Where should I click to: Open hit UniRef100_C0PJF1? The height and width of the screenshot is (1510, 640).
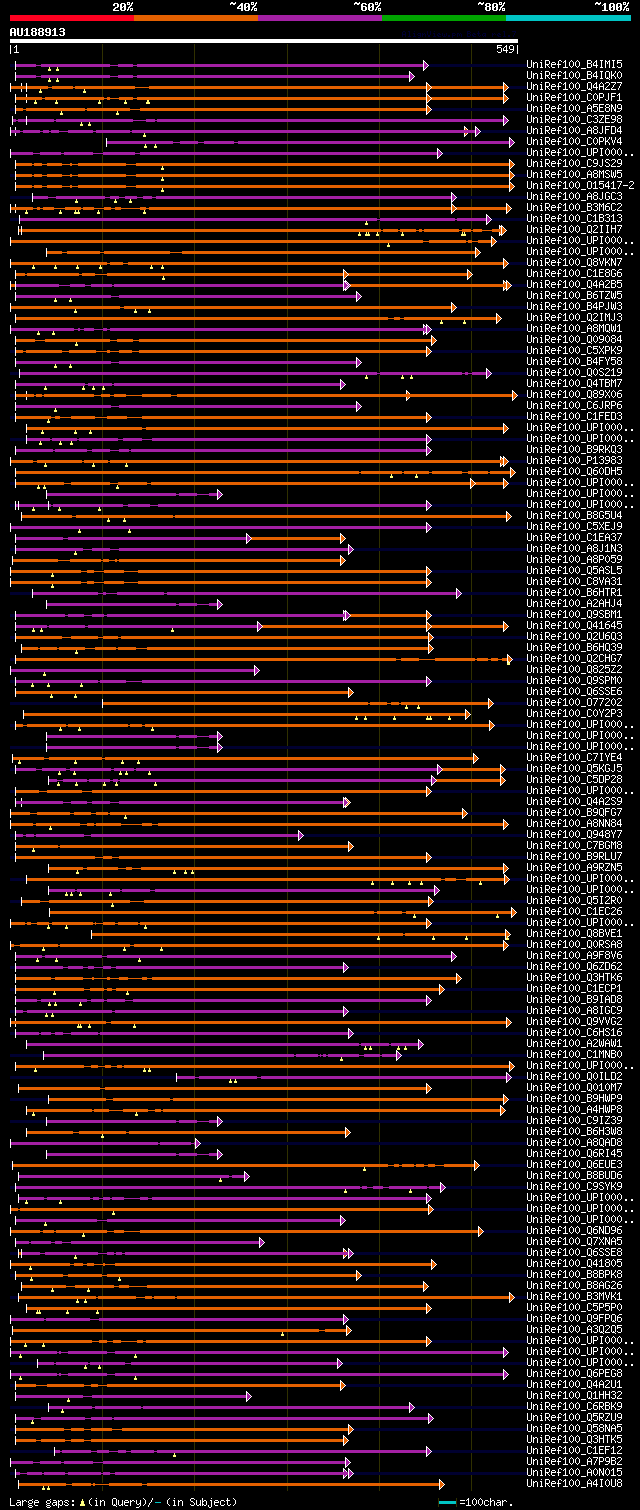(x=574, y=97)
